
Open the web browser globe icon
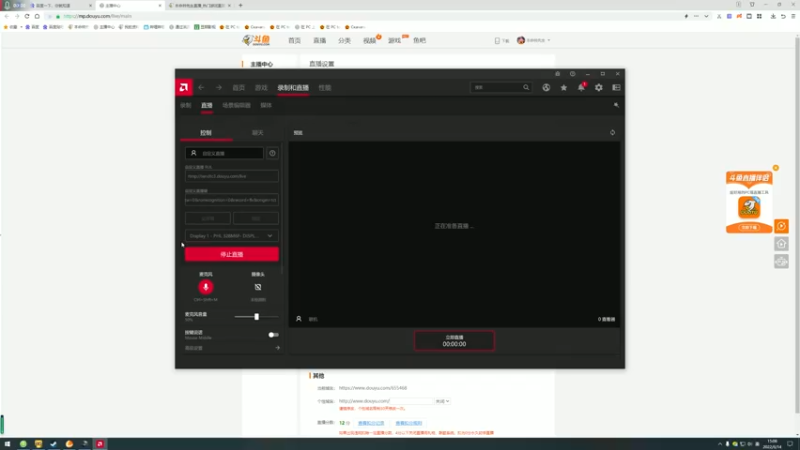(546, 88)
